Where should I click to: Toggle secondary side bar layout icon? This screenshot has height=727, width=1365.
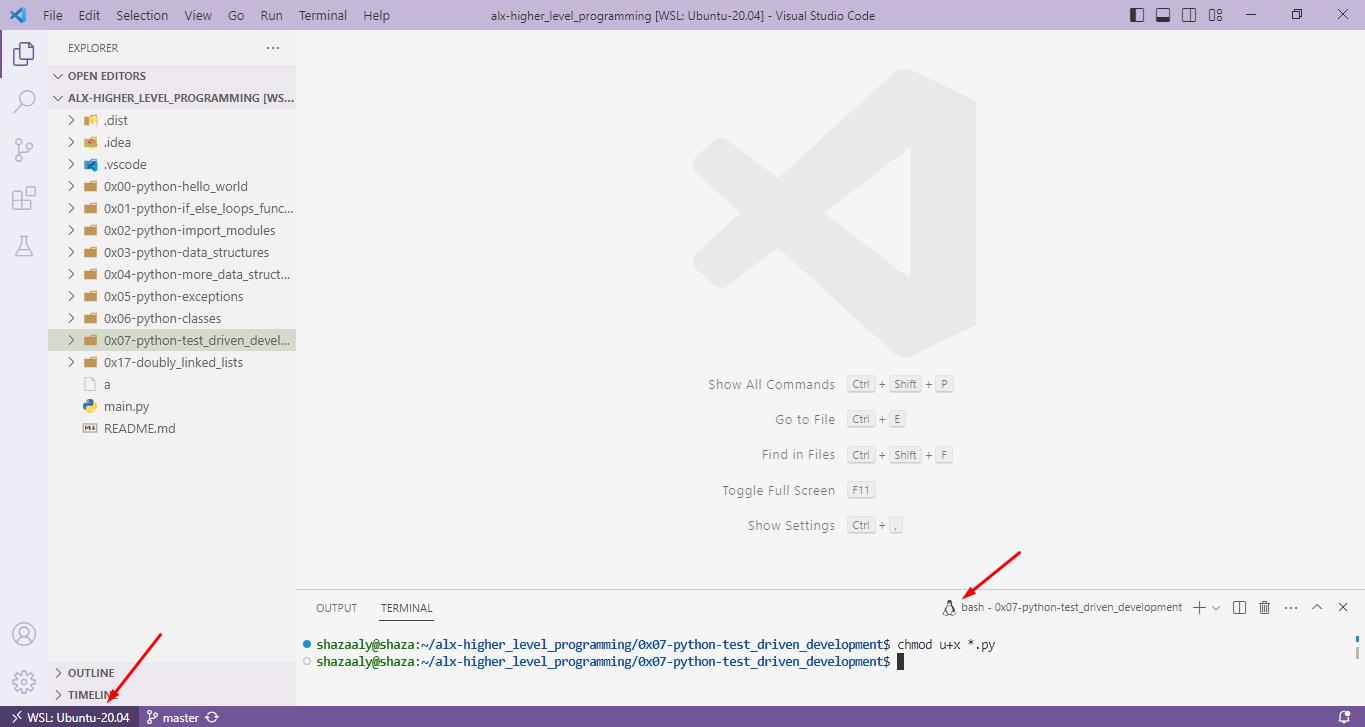[x=1189, y=15]
